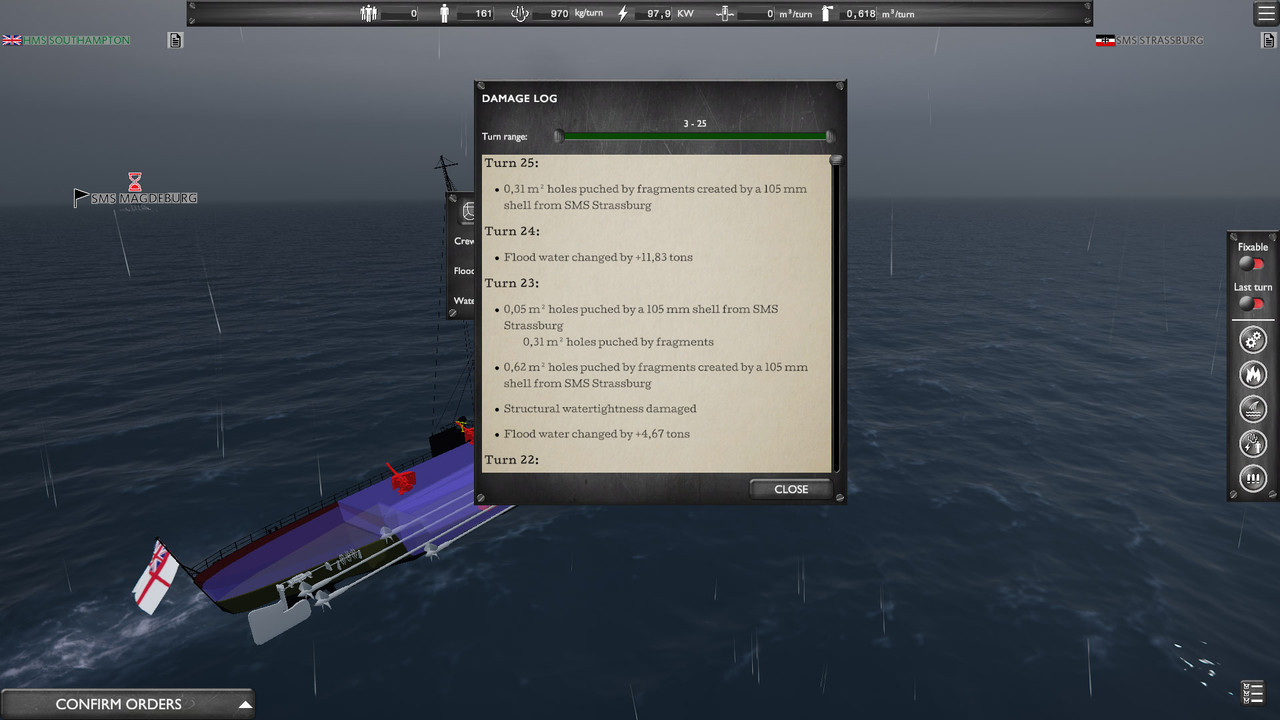Click the Turn 22 heading in log

pyautogui.click(x=512, y=460)
